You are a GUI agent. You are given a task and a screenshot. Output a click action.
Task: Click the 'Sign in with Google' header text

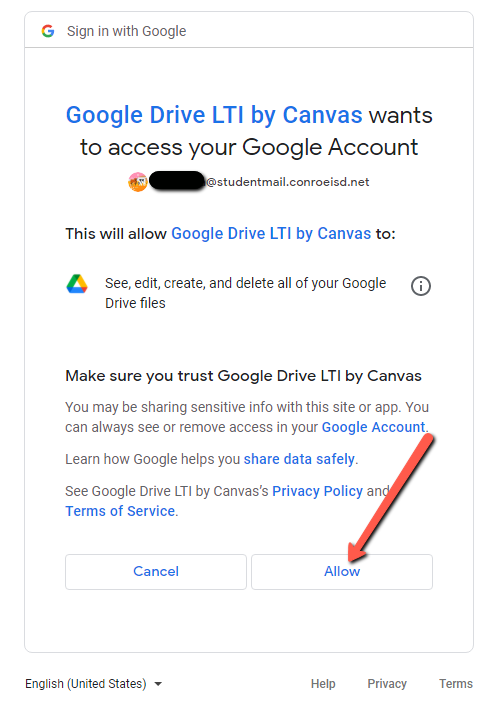coord(127,31)
